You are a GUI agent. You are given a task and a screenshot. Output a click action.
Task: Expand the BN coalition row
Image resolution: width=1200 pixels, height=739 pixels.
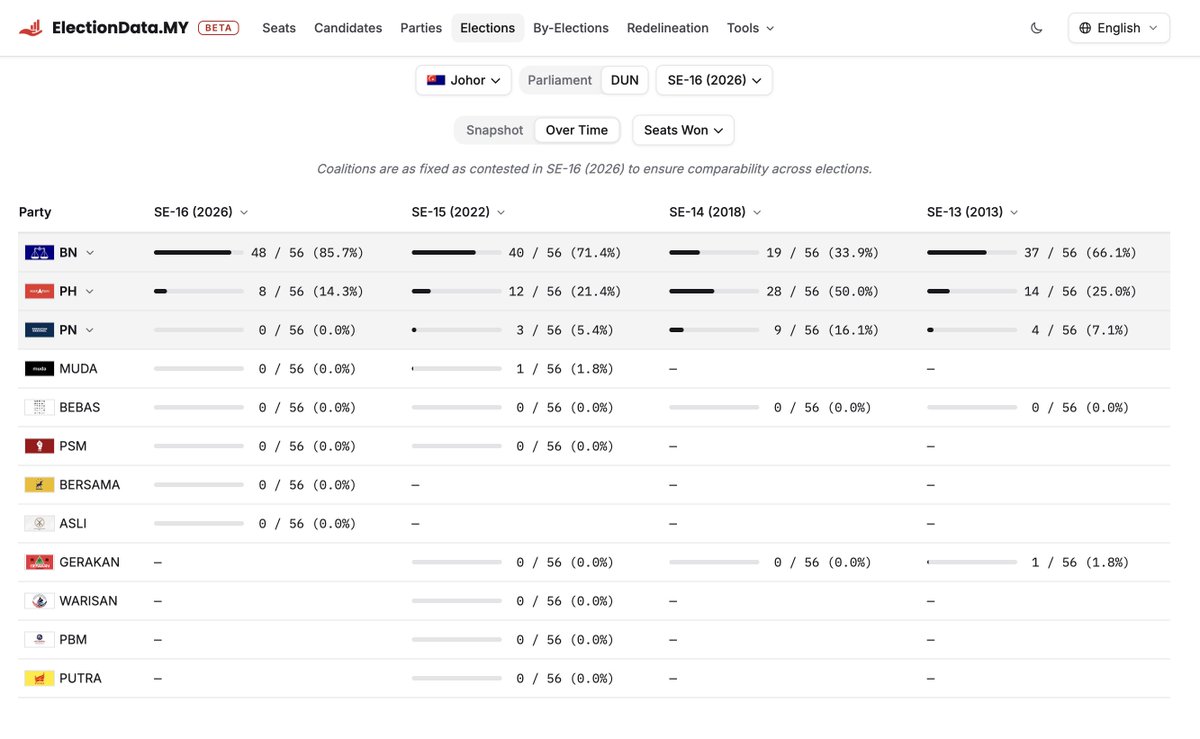(90, 253)
